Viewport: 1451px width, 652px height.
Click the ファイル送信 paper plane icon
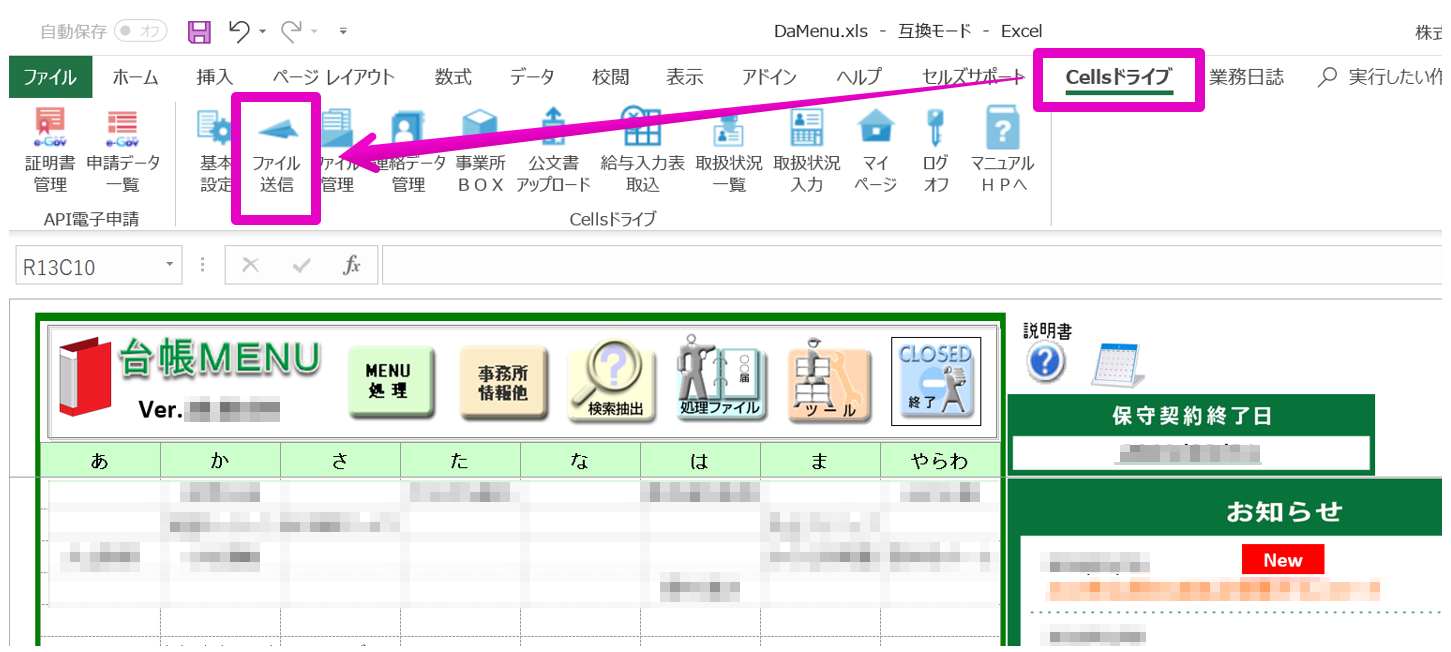point(276,130)
